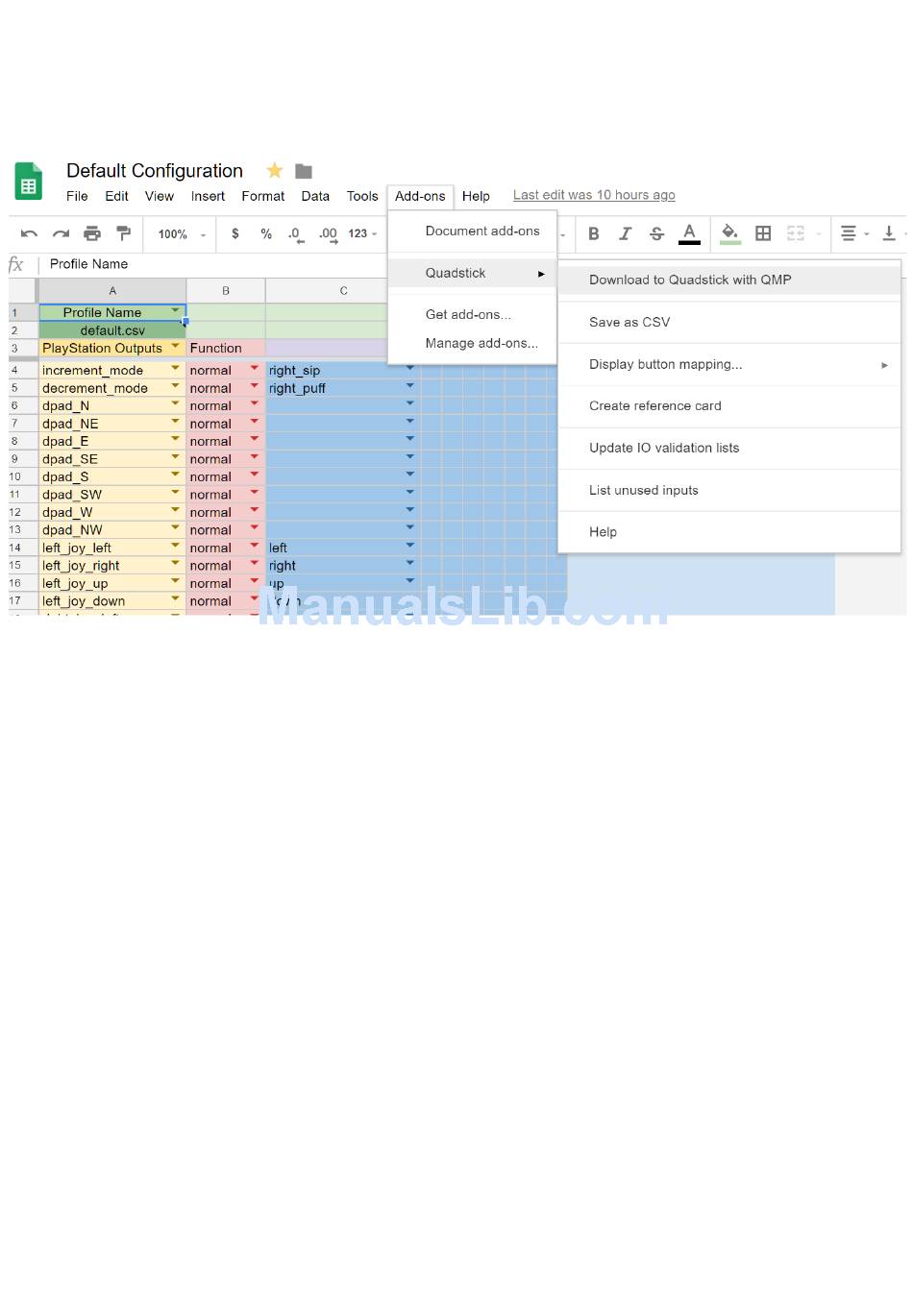Open the fill color picker

[729, 233]
